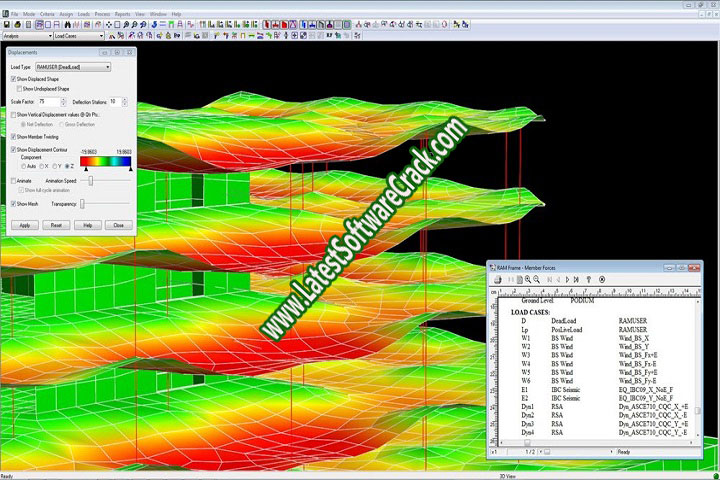Click the Close button in Displacements dialog
The image size is (720, 480).
coord(119,225)
